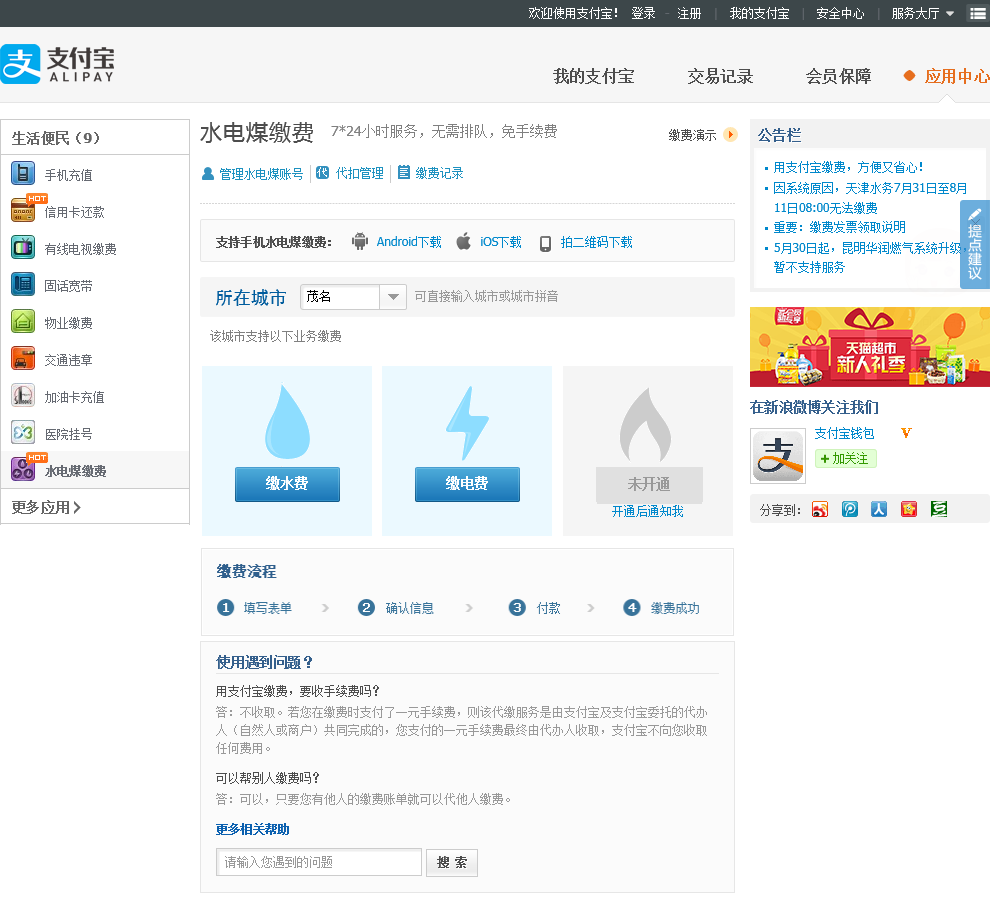Screen dimensions: 990x900
Task: Click 拍二维码下载 link
Action: (x=596, y=242)
